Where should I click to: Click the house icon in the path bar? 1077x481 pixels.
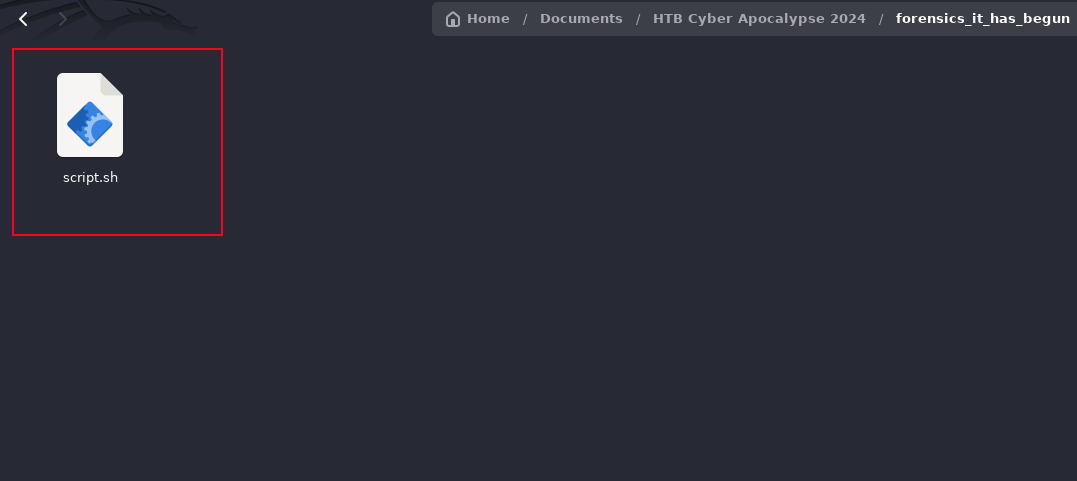(x=453, y=19)
